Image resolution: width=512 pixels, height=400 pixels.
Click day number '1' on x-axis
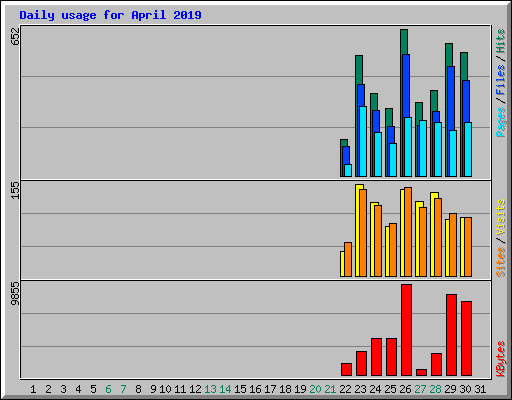click(x=33, y=389)
